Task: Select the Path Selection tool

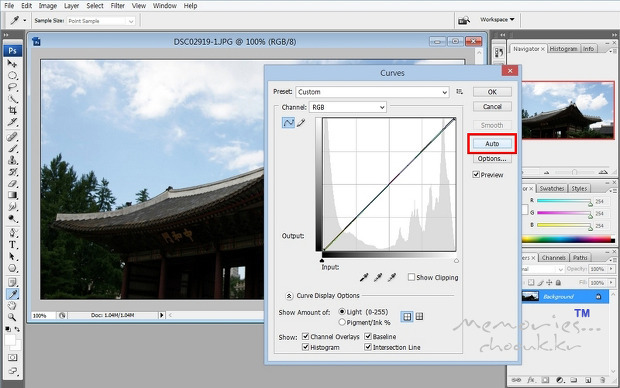Action: [x=12, y=256]
